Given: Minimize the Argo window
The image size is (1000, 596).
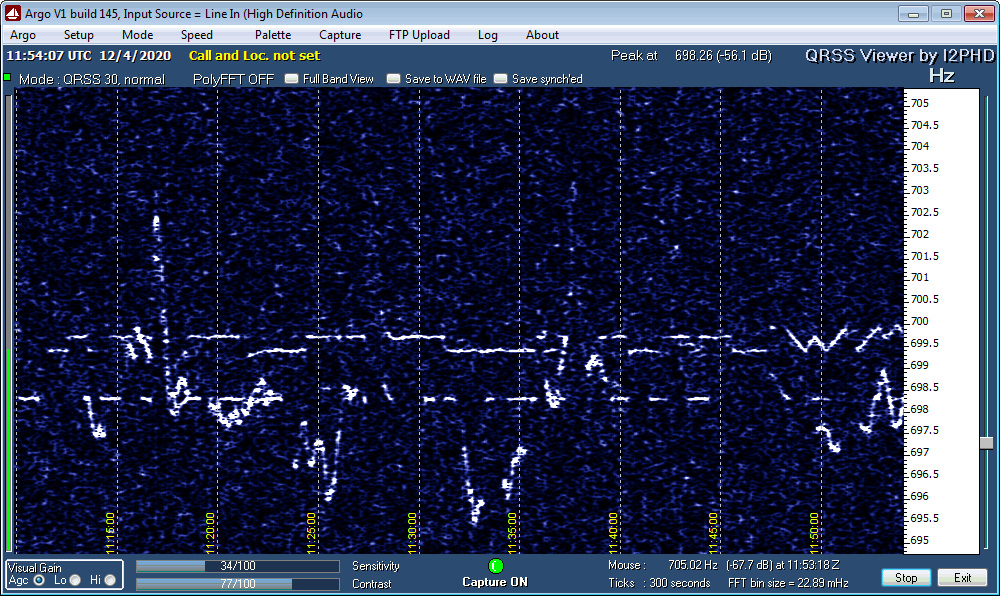Looking at the screenshot, I should pos(913,13).
